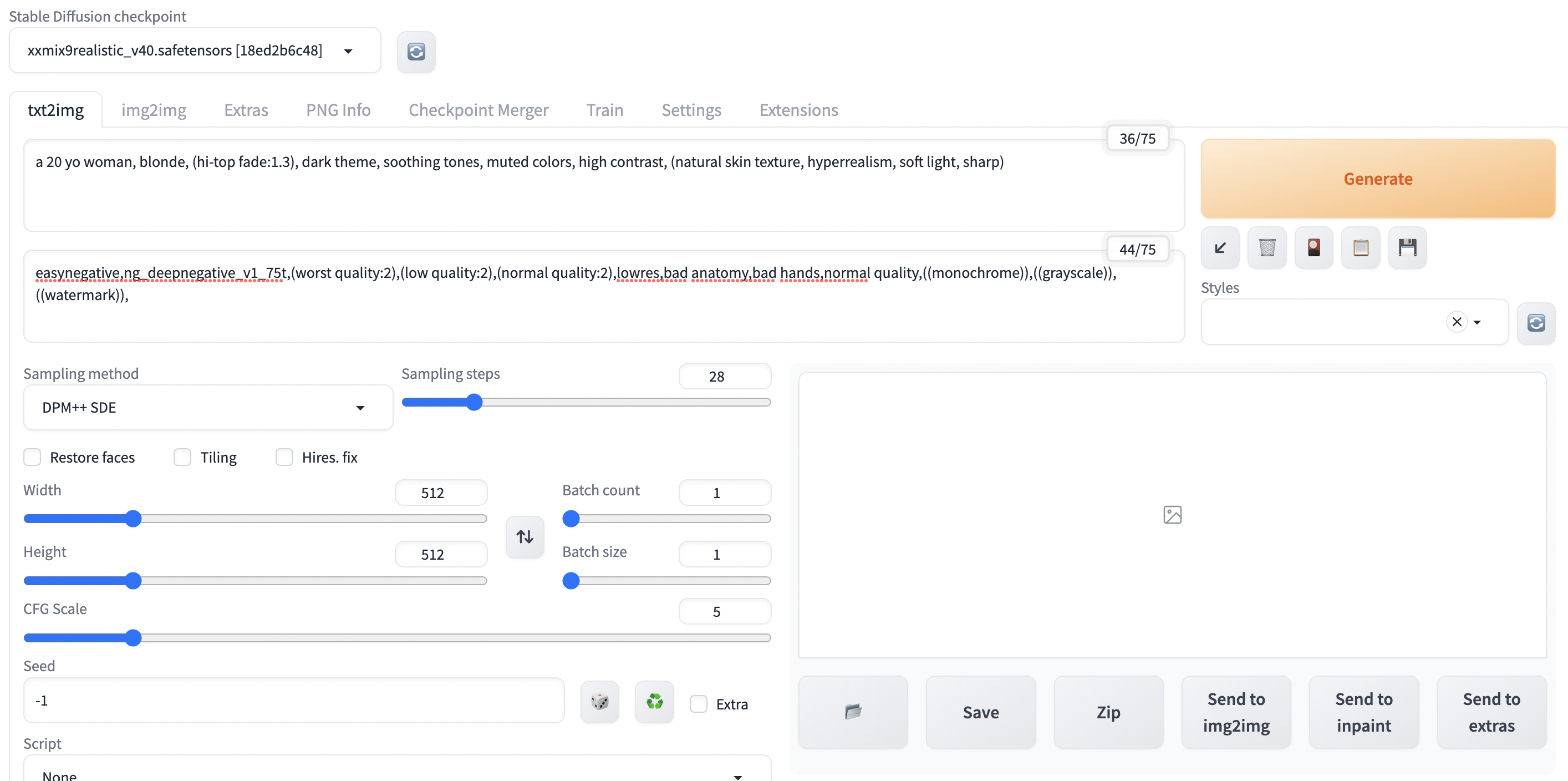Open the output folder icon button
The height and width of the screenshot is (781, 1568).
coord(853,712)
